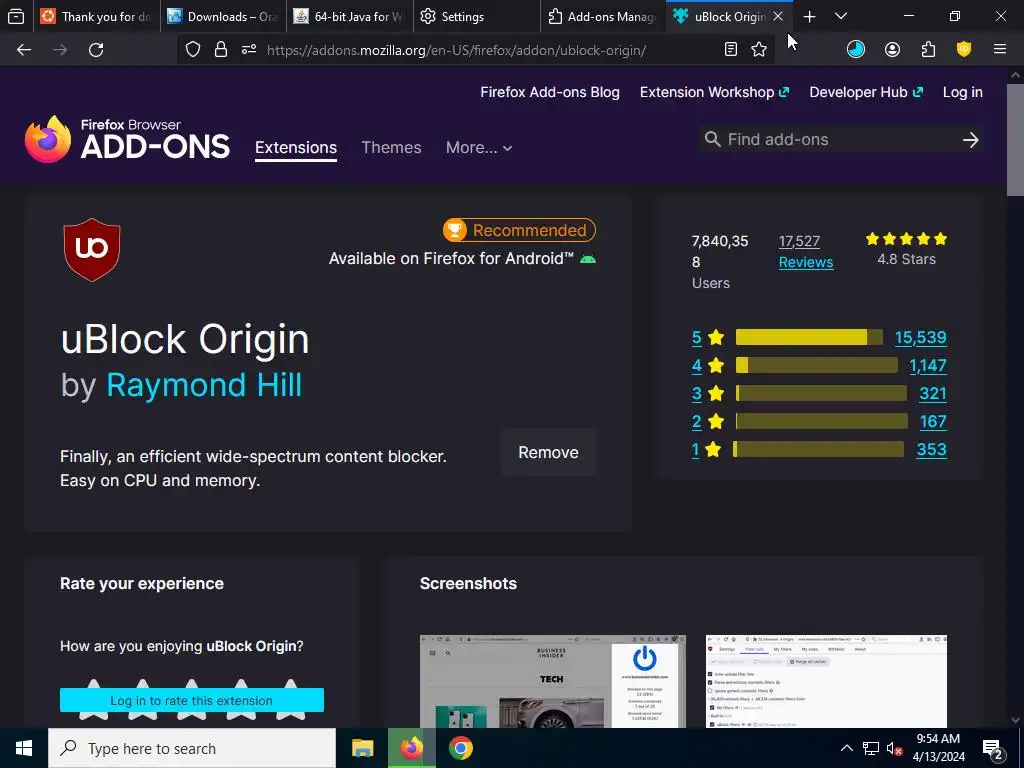The height and width of the screenshot is (768, 1024).
Task: Open a new tab with plus icon
Action: point(809,16)
